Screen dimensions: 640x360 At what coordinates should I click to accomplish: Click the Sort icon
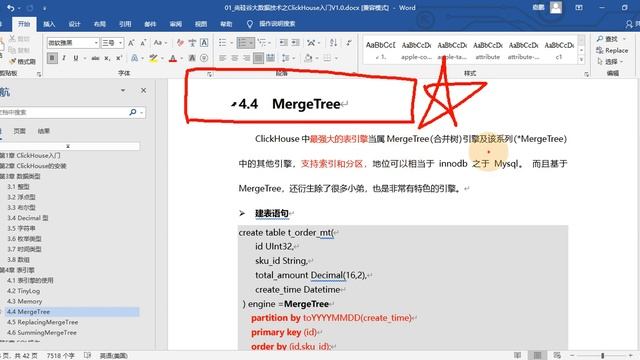tap(333, 43)
